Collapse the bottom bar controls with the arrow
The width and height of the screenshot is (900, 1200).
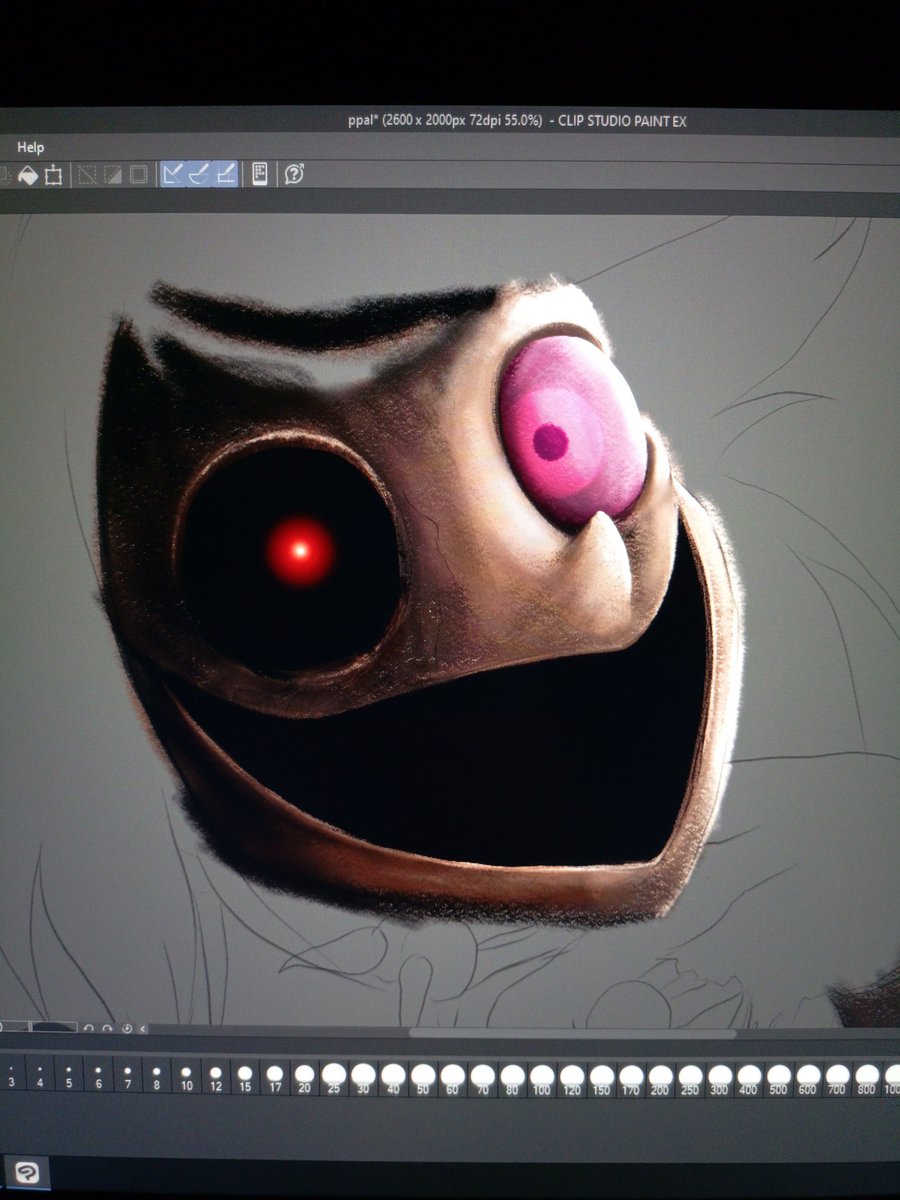click(143, 1028)
